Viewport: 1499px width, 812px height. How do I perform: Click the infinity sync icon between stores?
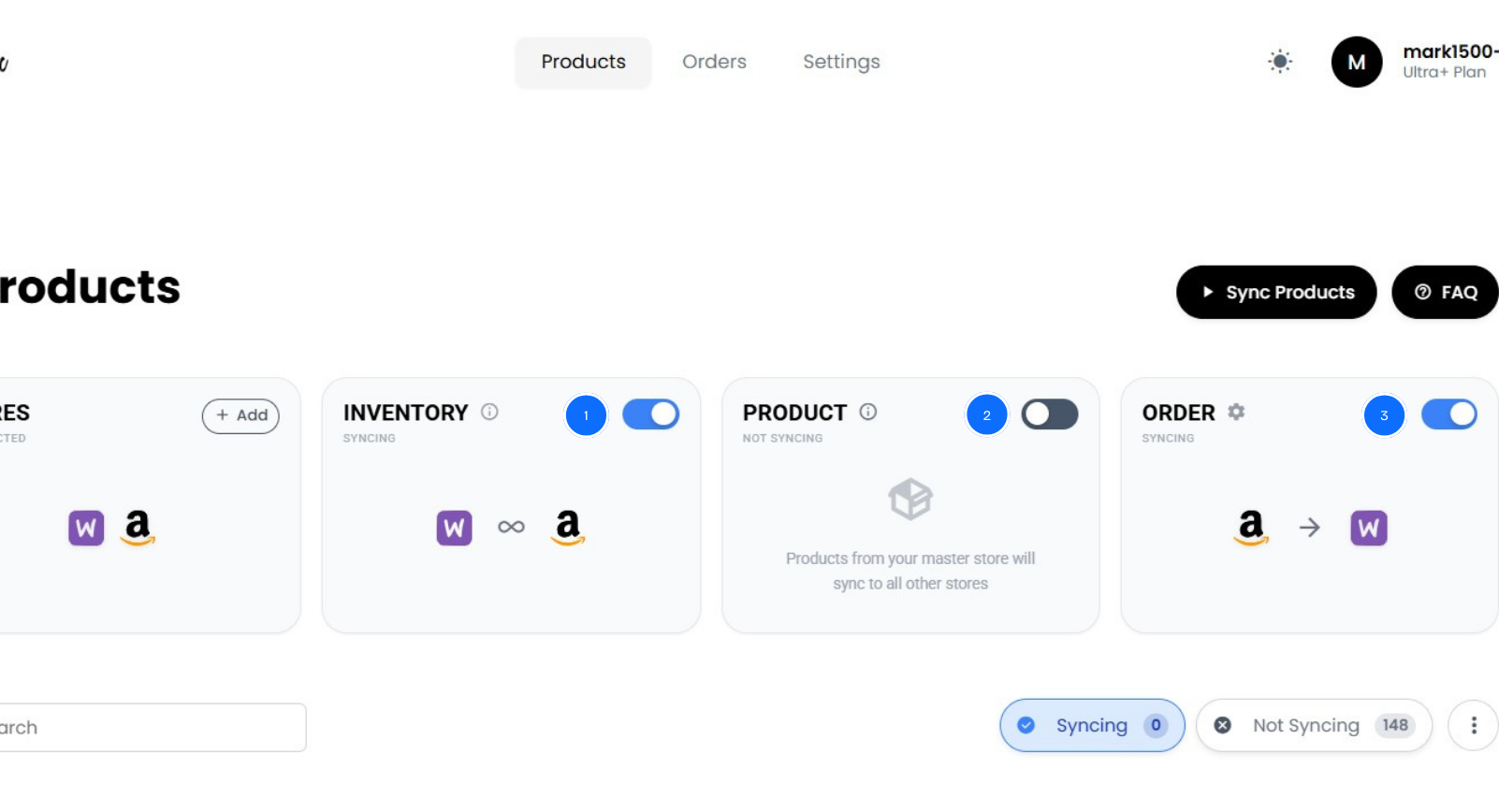[511, 527]
